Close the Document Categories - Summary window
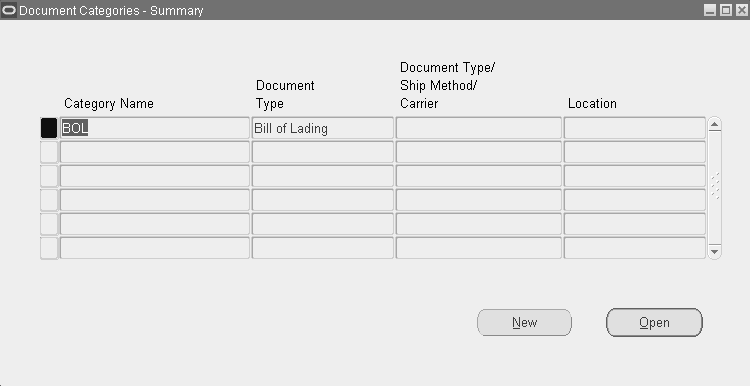This screenshot has width=750, height=386. (741, 10)
